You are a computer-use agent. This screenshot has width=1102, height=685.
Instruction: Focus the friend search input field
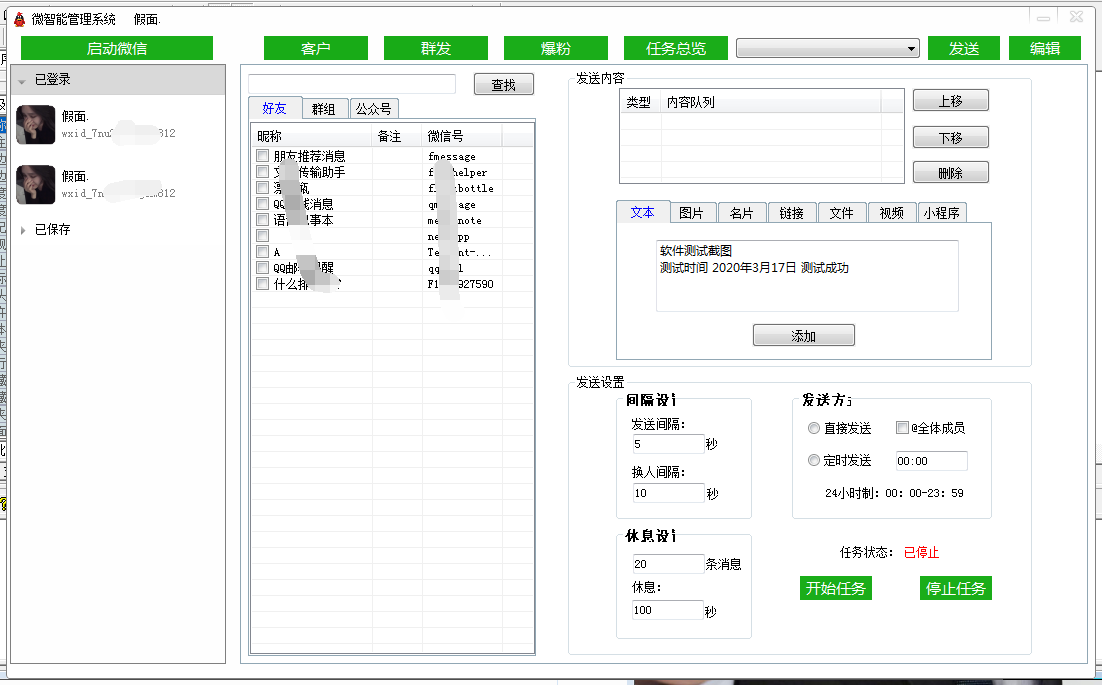(x=351, y=84)
